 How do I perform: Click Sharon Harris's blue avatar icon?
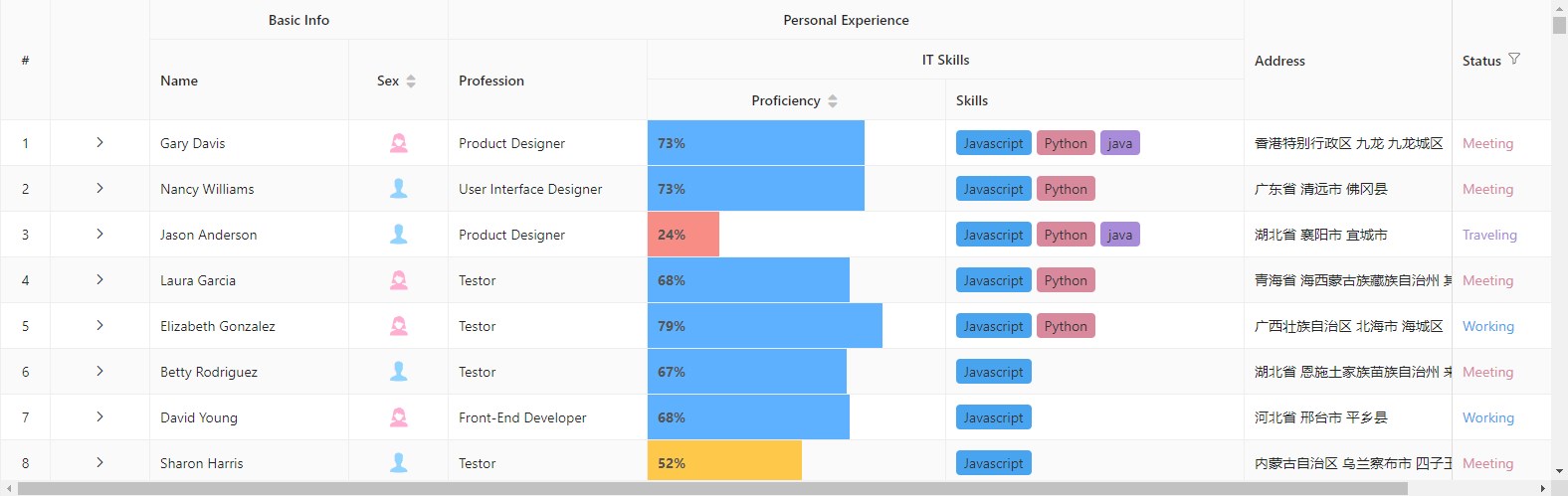coord(399,463)
